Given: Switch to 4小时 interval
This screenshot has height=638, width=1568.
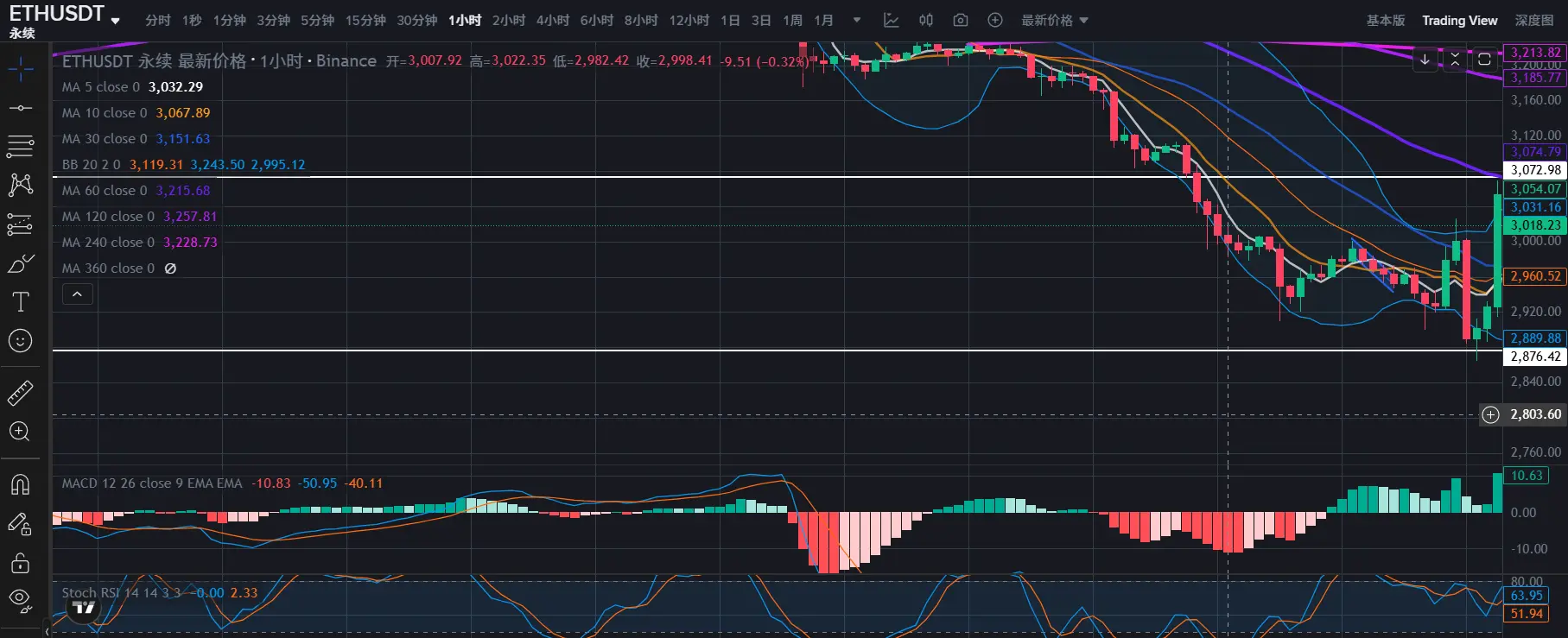Looking at the screenshot, I should coord(553,20).
